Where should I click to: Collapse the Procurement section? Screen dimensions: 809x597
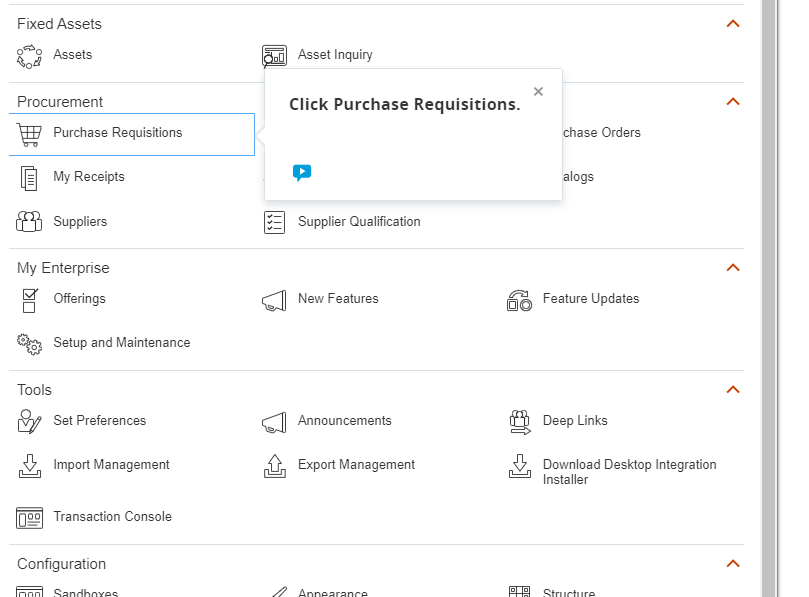(733, 102)
